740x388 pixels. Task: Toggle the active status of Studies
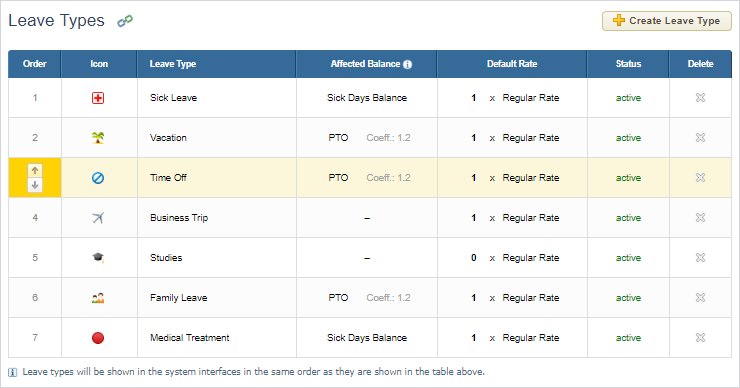(628, 258)
